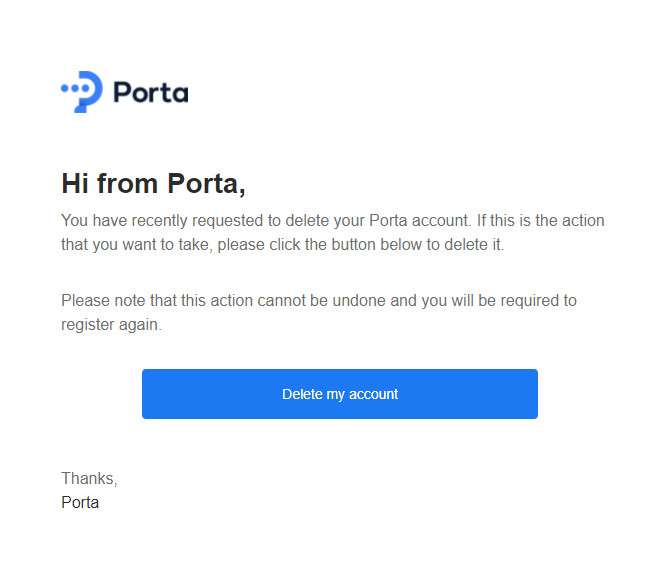This screenshot has height=563, width=660.
Task: Click the blue Porta P logo icon
Action: point(82,92)
